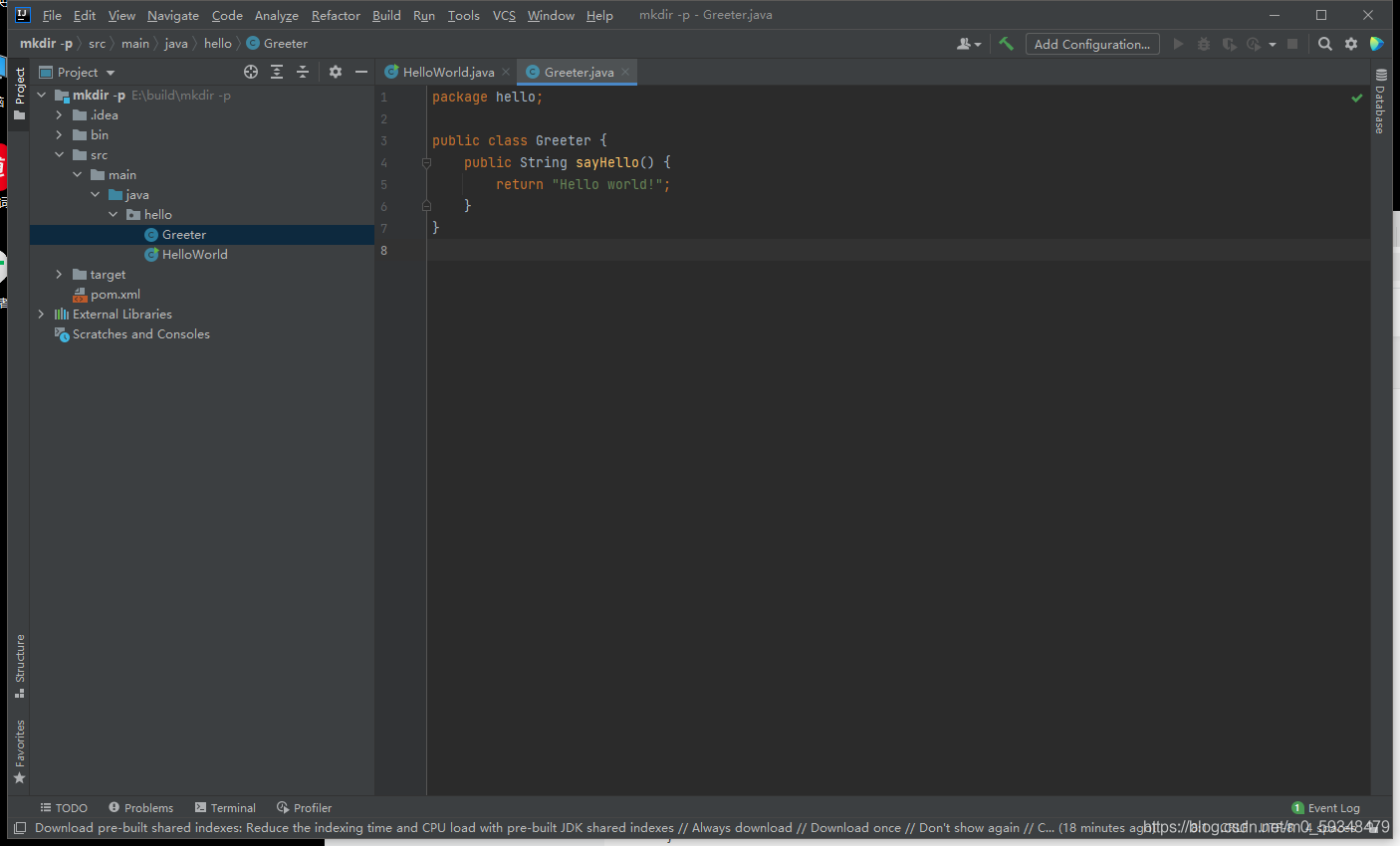Viewport: 1400px width, 846px height.
Task: Click the Add Configuration button
Action: click(1092, 44)
